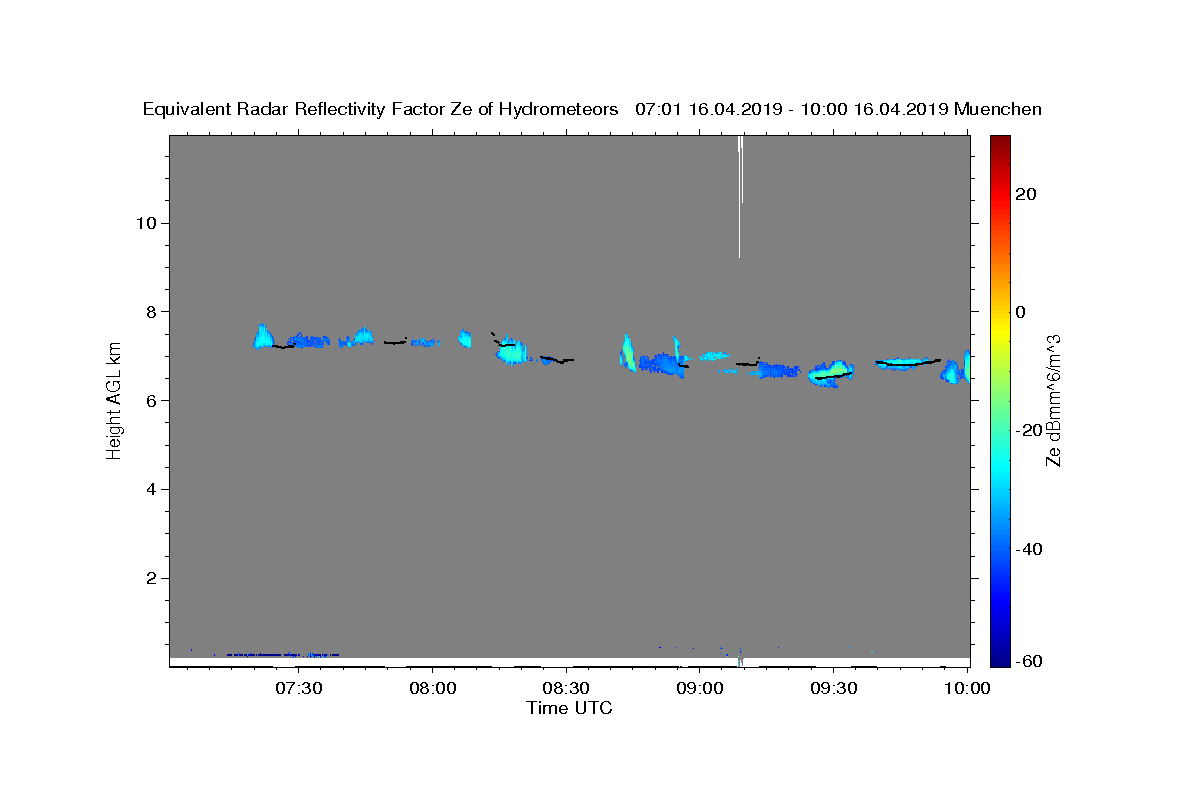
Task: Click the '08:30' time tick label
Action: [x=566, y=689]
